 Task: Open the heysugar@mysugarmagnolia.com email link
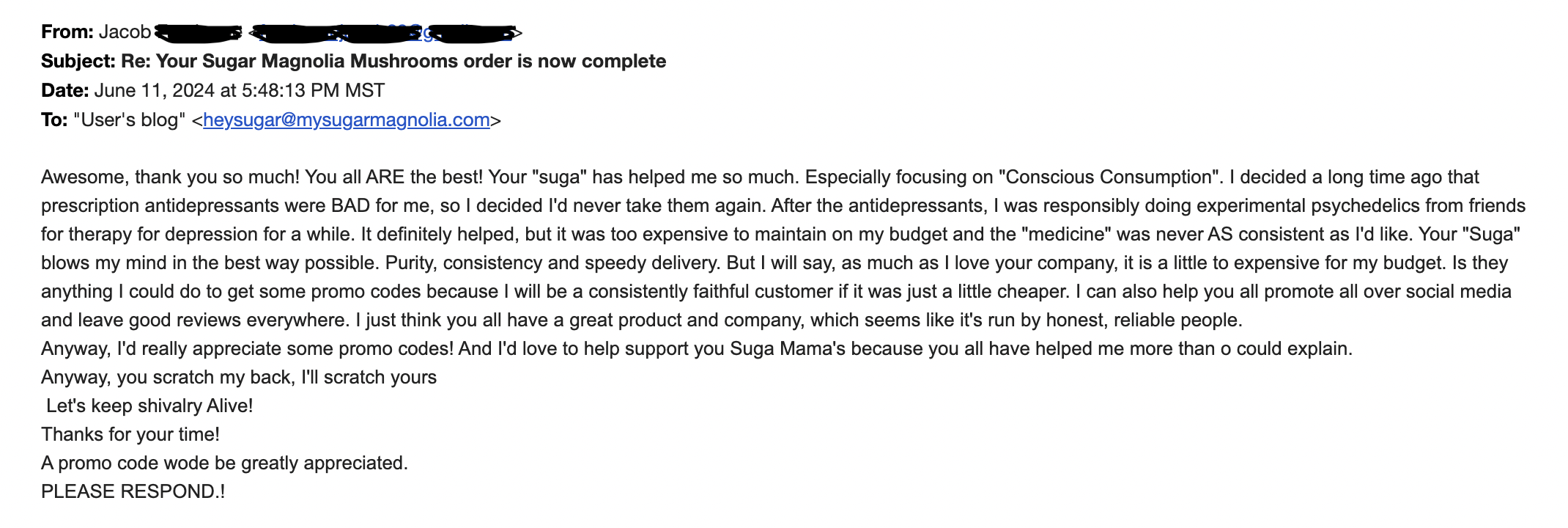click(347, 120)
